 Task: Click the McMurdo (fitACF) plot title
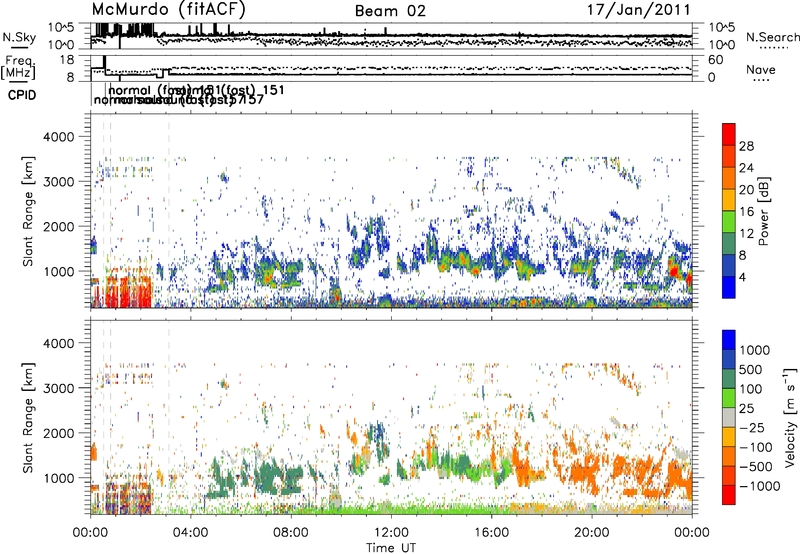(168, 10)
